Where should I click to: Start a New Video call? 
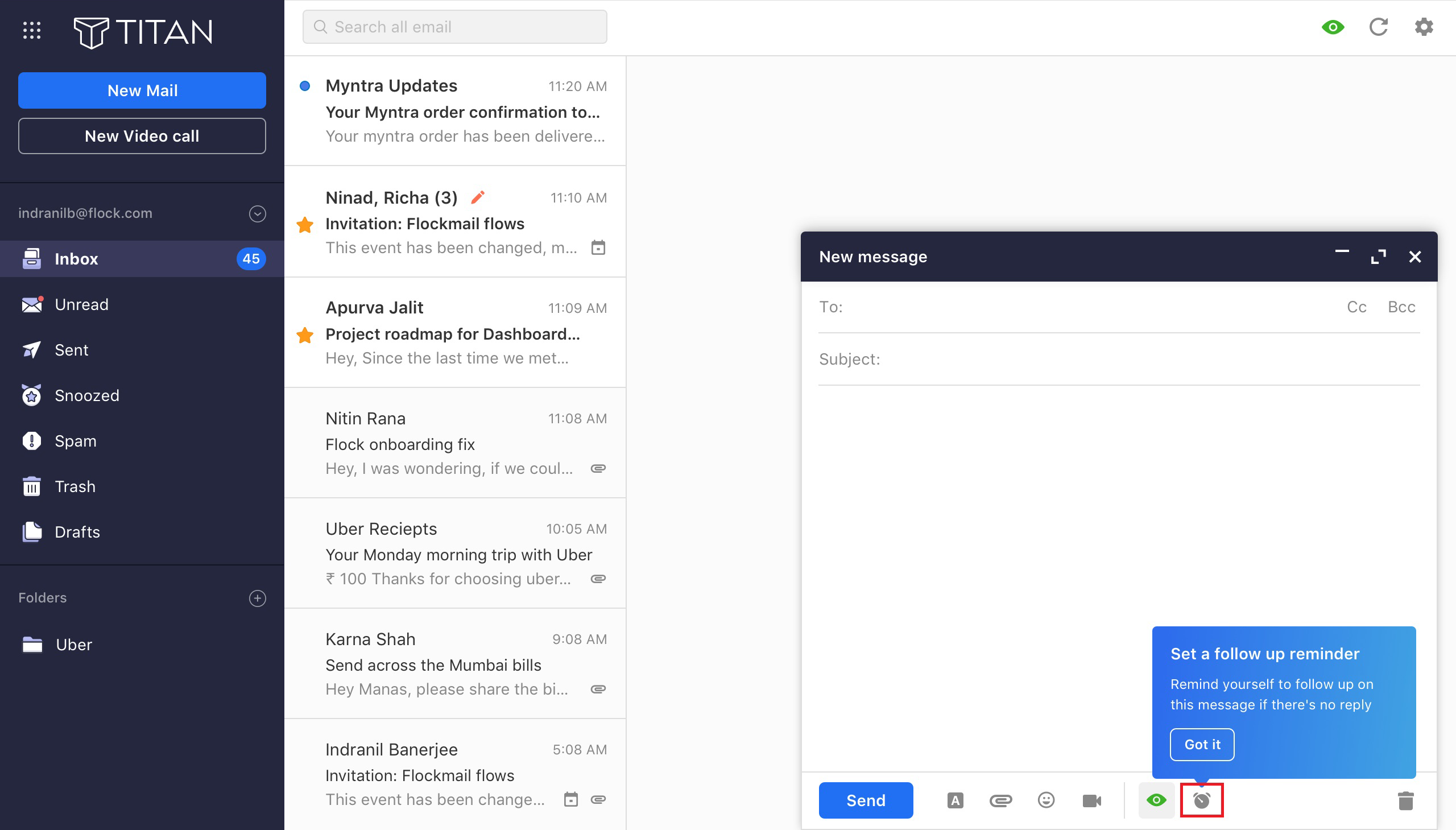pyautogui.click(x=142, y=135)
